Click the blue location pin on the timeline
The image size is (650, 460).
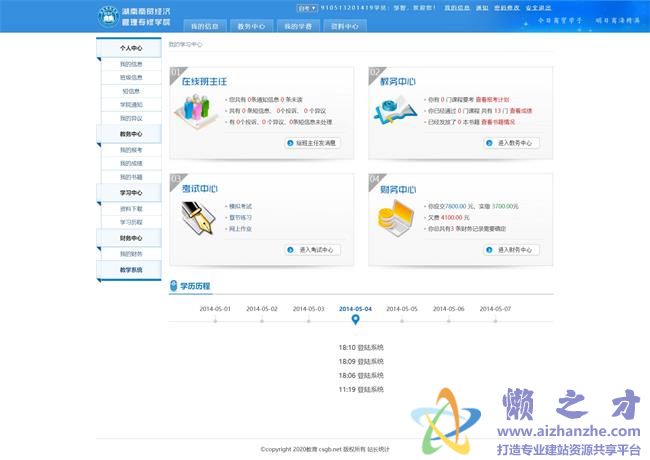(x=355, y=320)
